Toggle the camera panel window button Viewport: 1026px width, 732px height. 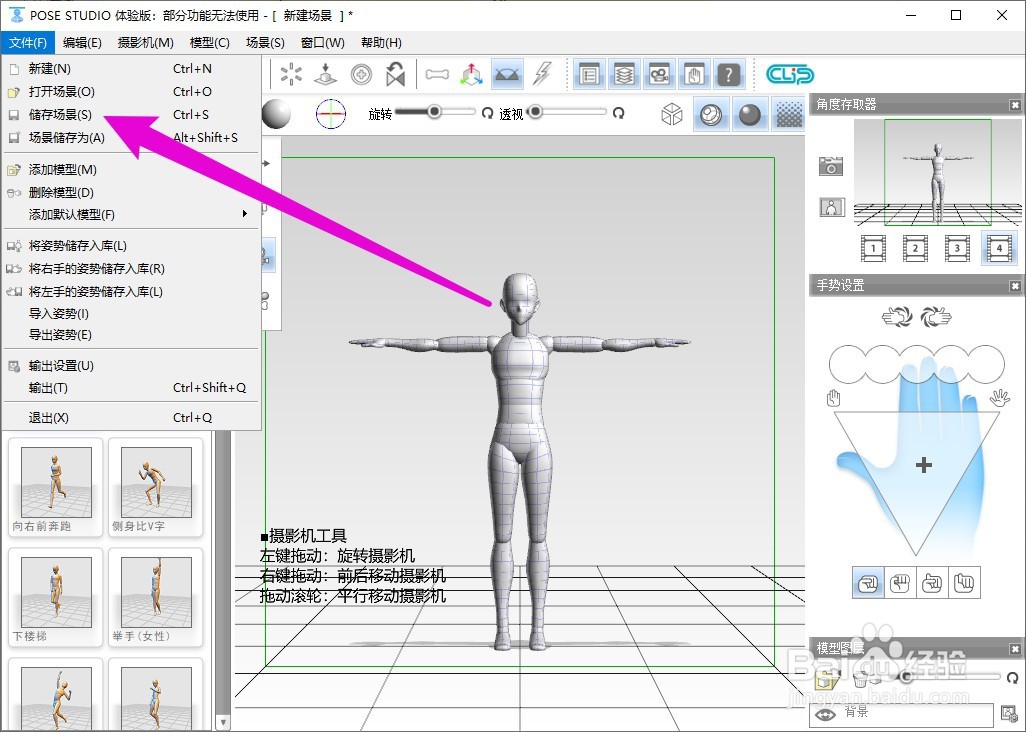point(659,75)
